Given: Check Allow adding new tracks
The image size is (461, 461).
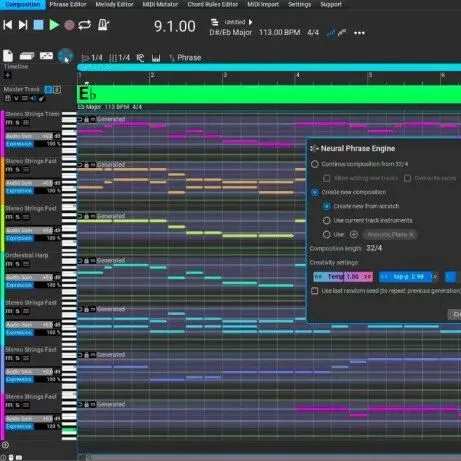Looking at the screenshot, I should (327, 178).
